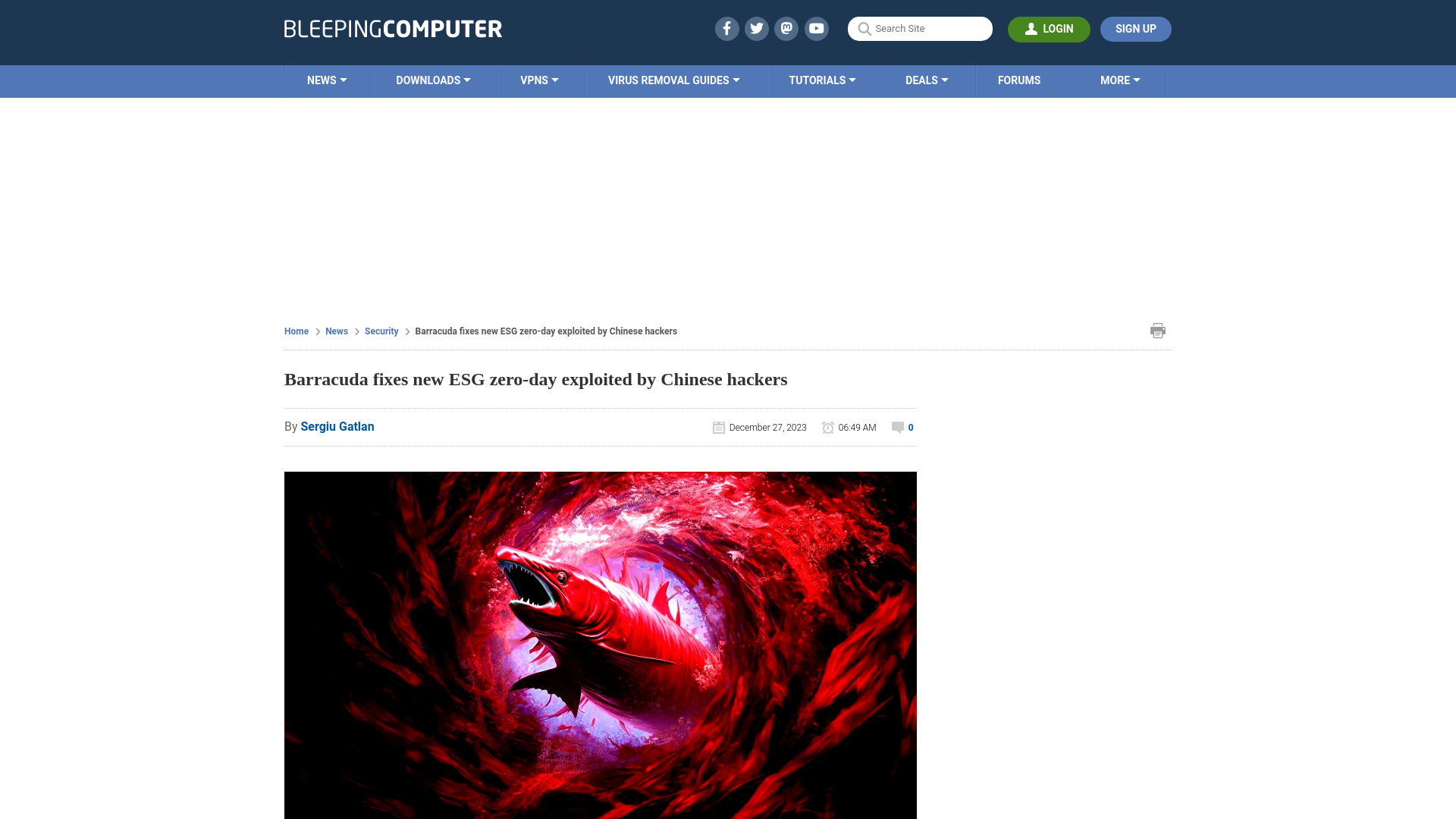Image resolution: width=1456 pixels, height=819 pixels.
Task: Click the Security breadcrumb link
Action: 381,331
